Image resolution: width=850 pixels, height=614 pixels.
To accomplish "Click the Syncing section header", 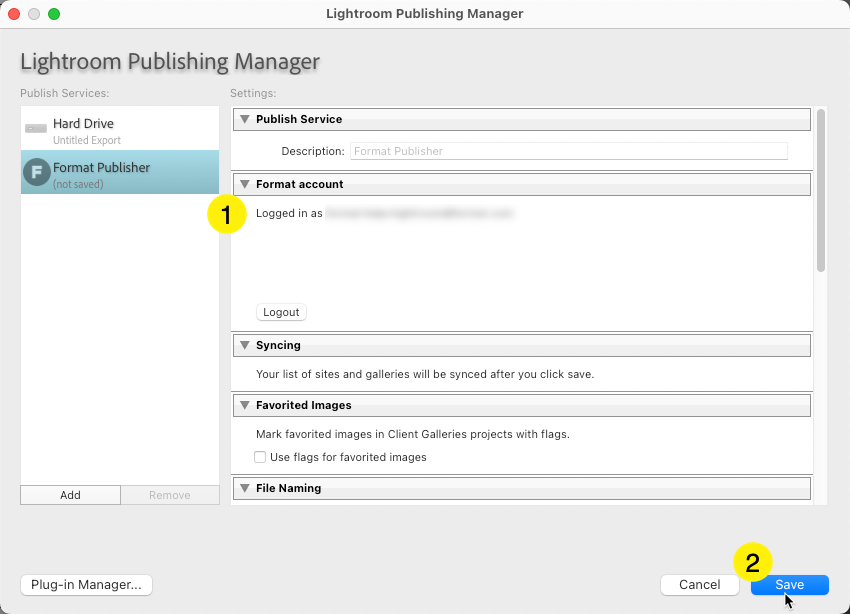I will pyautogui.click(x=522, y=345).
